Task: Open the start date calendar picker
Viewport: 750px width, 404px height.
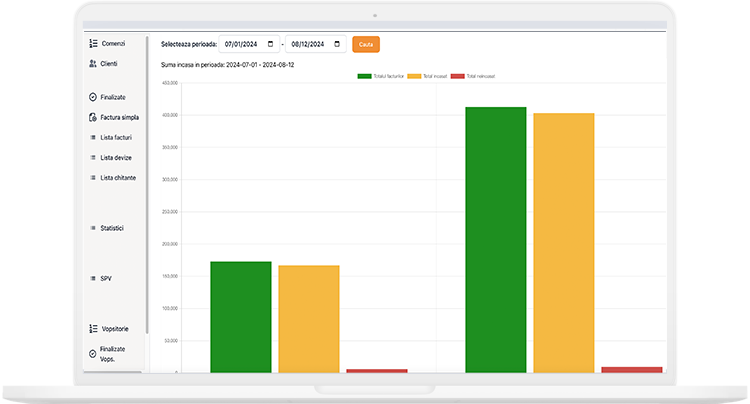Action: pos(271,44)
